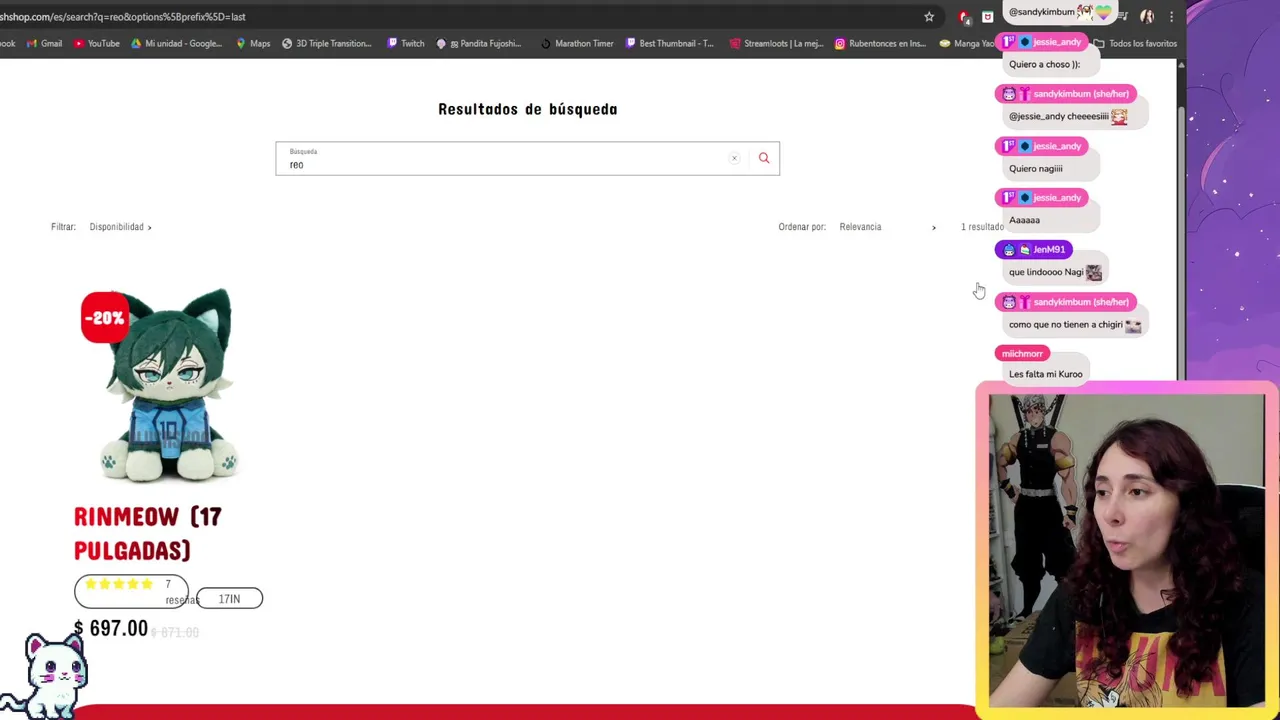Open the Manga Yao bookmark

coord(967,43)
